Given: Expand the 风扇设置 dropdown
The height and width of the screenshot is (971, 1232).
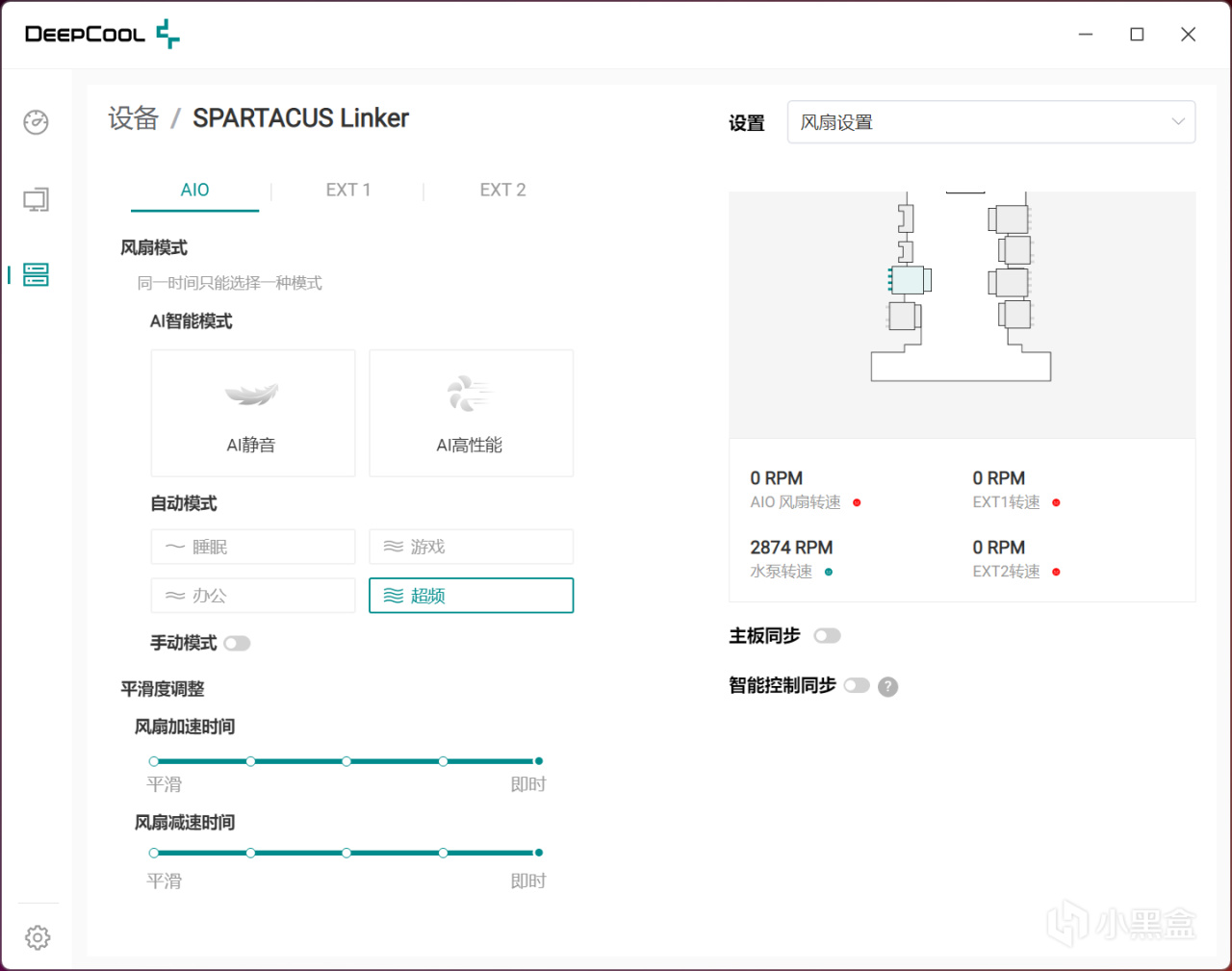Looking at the screenshot, I should click(991, 122).
